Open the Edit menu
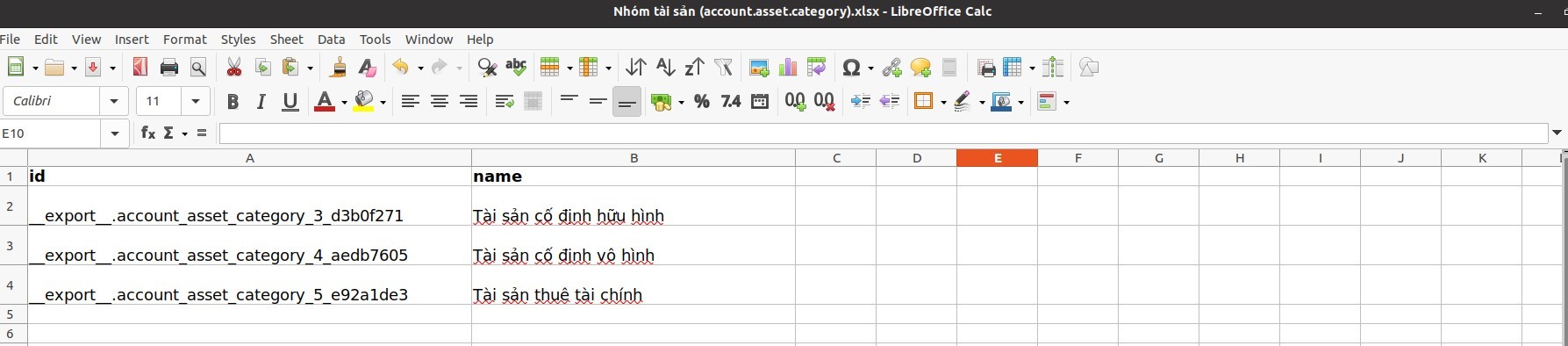This screenshot has height=346, width=1568. point(46,40)
